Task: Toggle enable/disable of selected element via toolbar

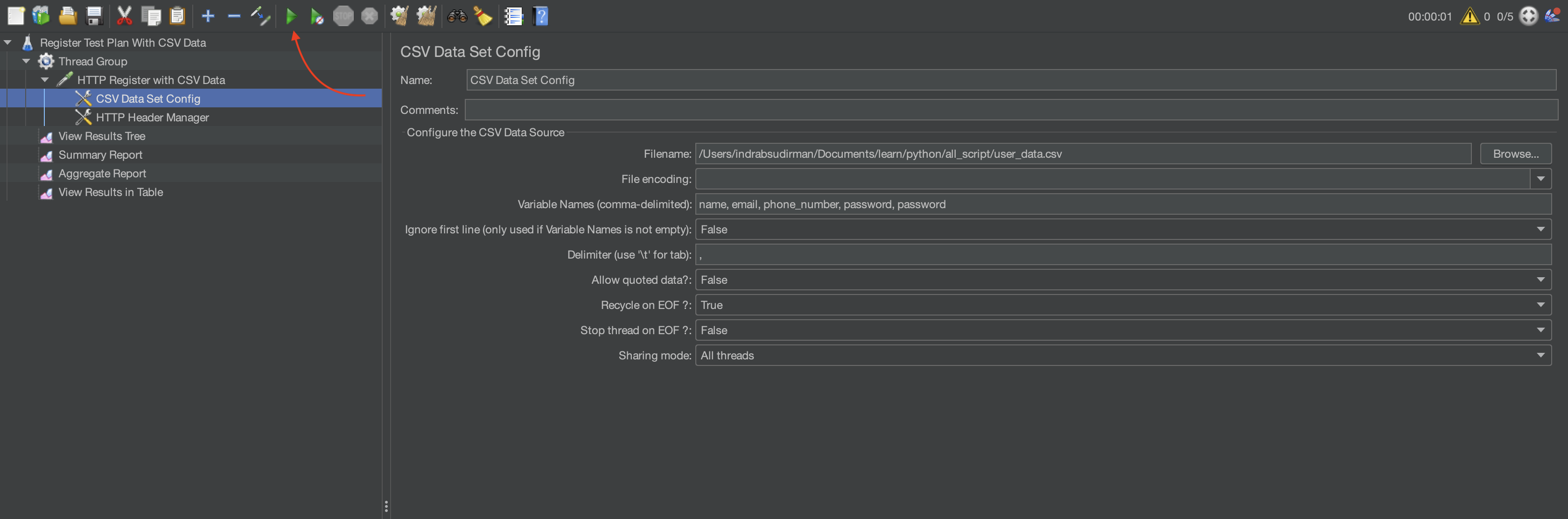Action: (260, 16)
